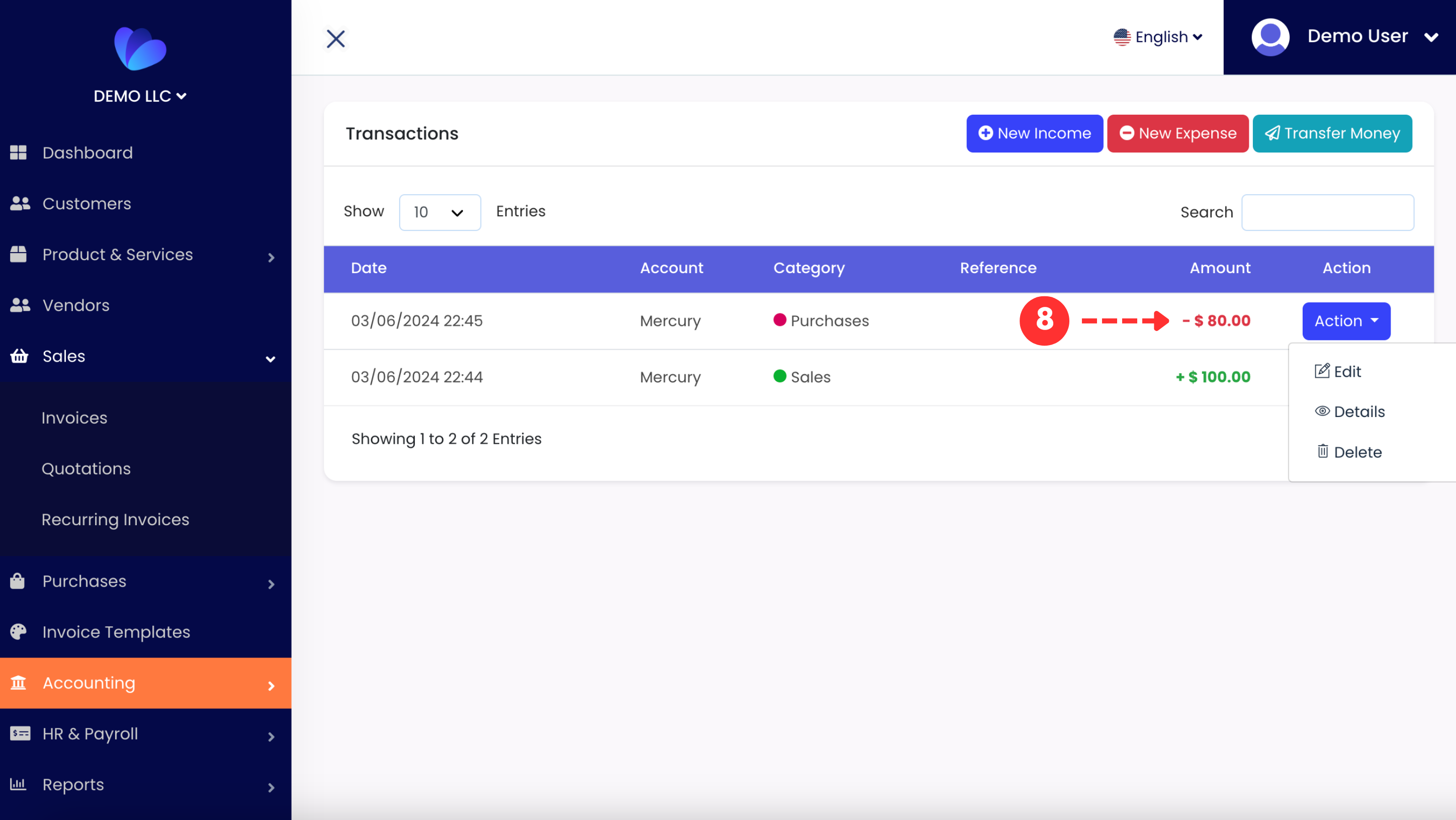Click date 03/06/2024 22:44
The image size is (1456, 820).
tap(417, 377)
